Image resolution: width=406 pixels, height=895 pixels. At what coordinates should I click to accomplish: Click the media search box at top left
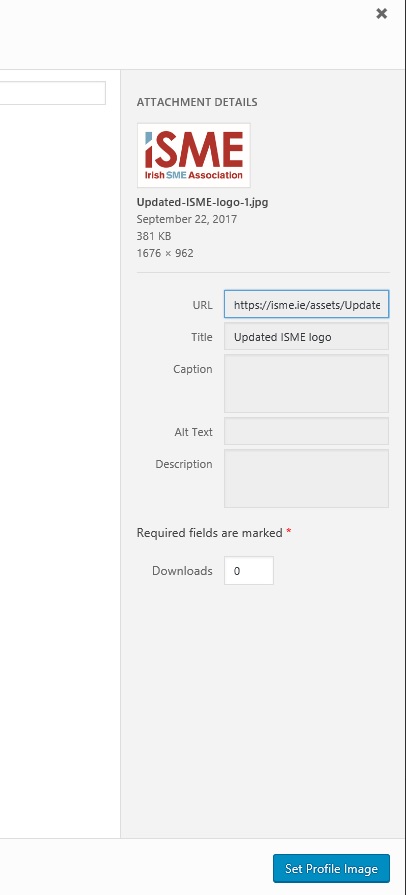(53, 93)
